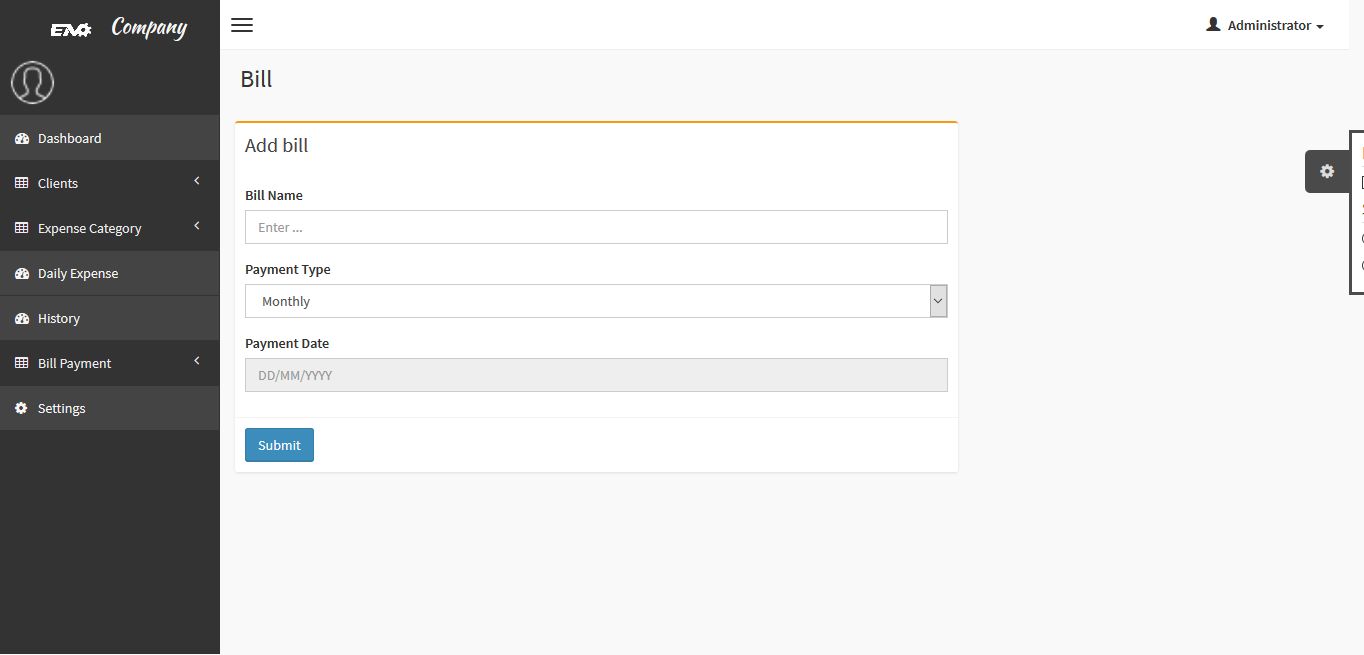Click the Daily Expense sidebar icon
The width and height of the screenshot is (1364, 655).
[x=21, y=274]
